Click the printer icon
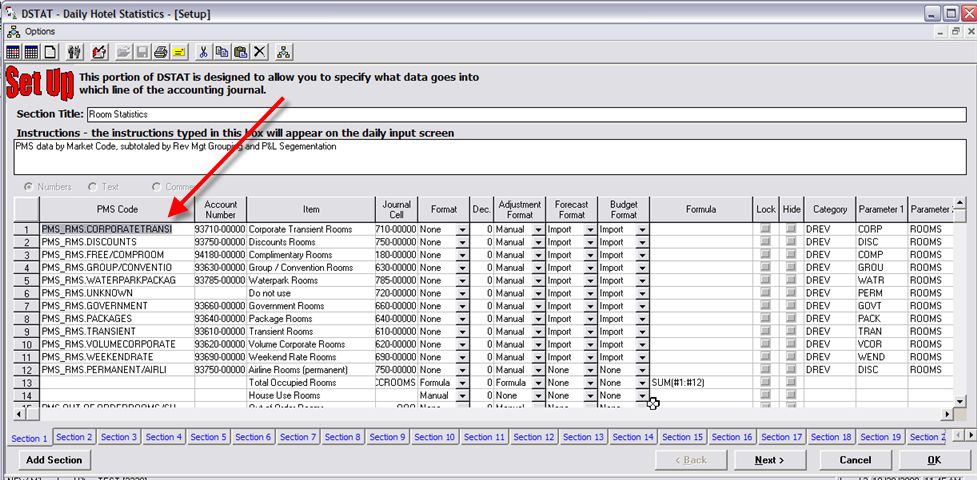This screenshot has width=977, height=480. pos(160,52)
